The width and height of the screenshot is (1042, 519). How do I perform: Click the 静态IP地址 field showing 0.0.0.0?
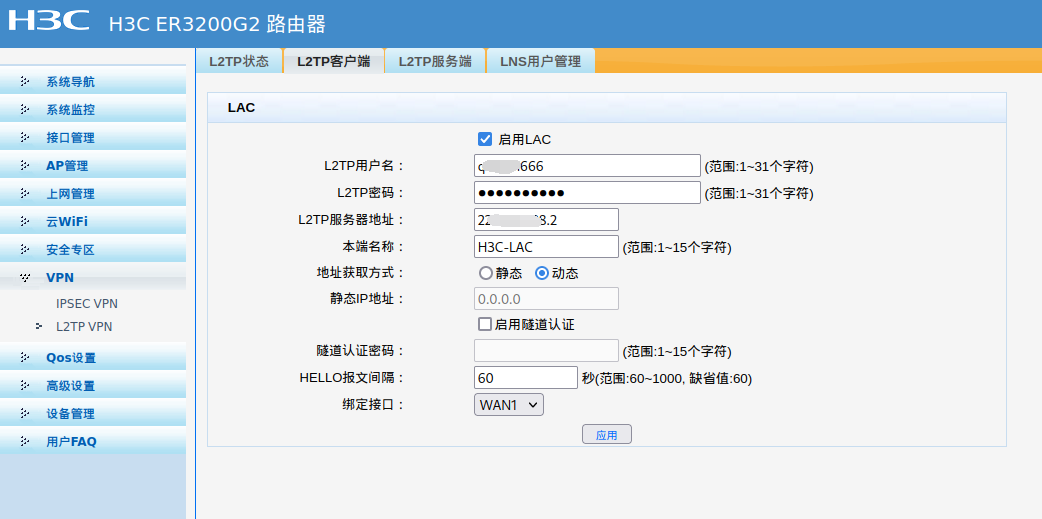[546, 298]
